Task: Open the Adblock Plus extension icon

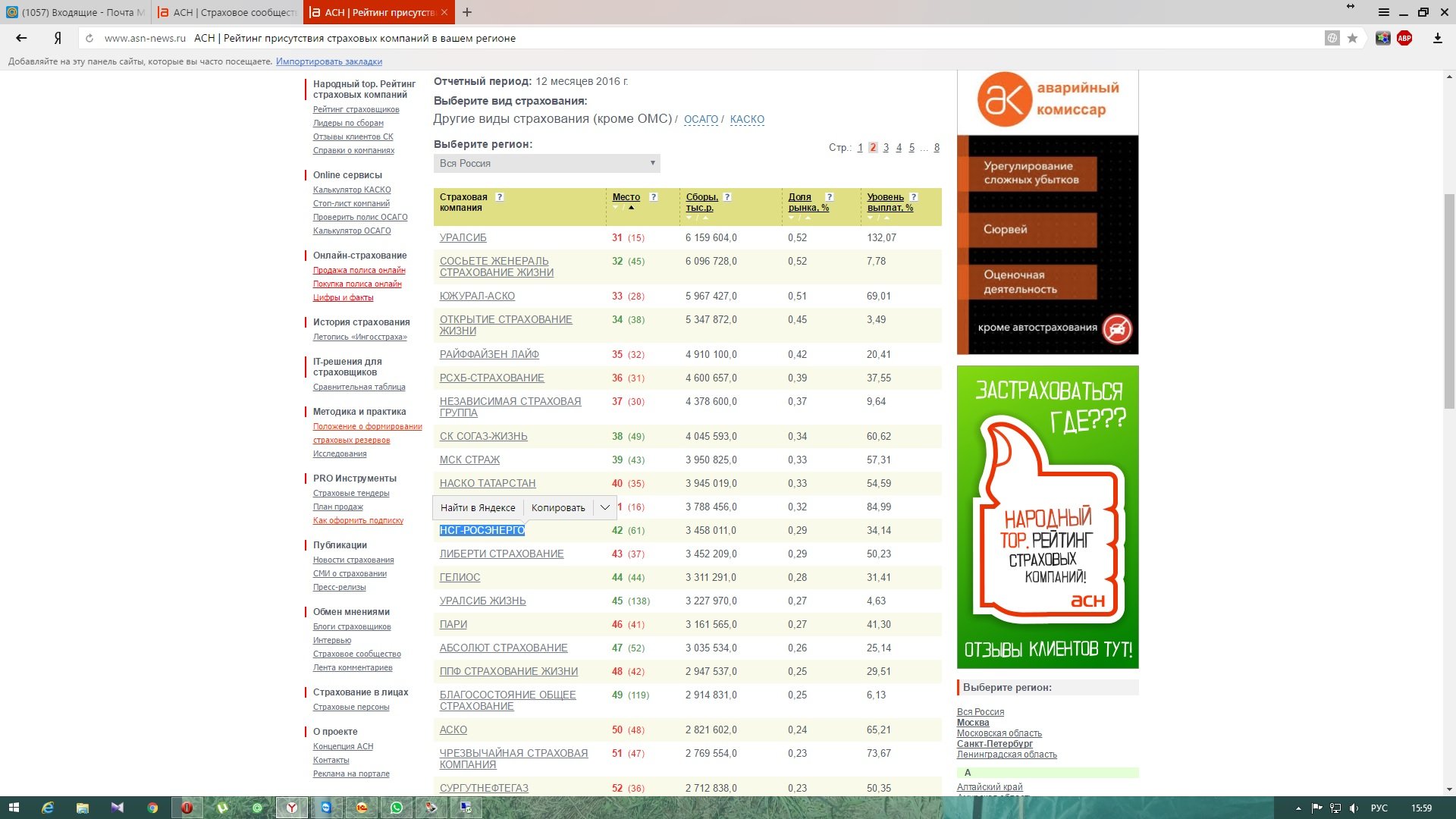Action: [1404, 38]
